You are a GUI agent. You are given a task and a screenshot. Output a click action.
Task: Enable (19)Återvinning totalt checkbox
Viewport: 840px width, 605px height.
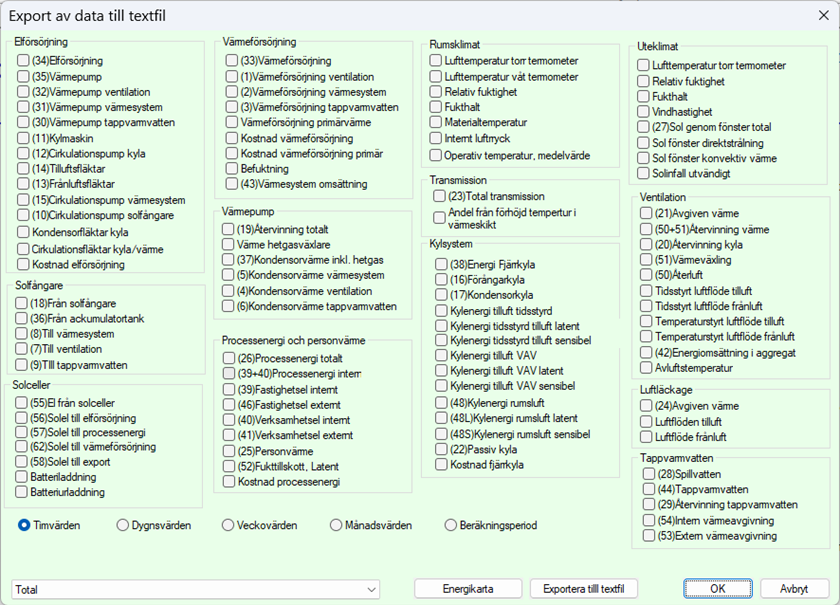(229, 229)
